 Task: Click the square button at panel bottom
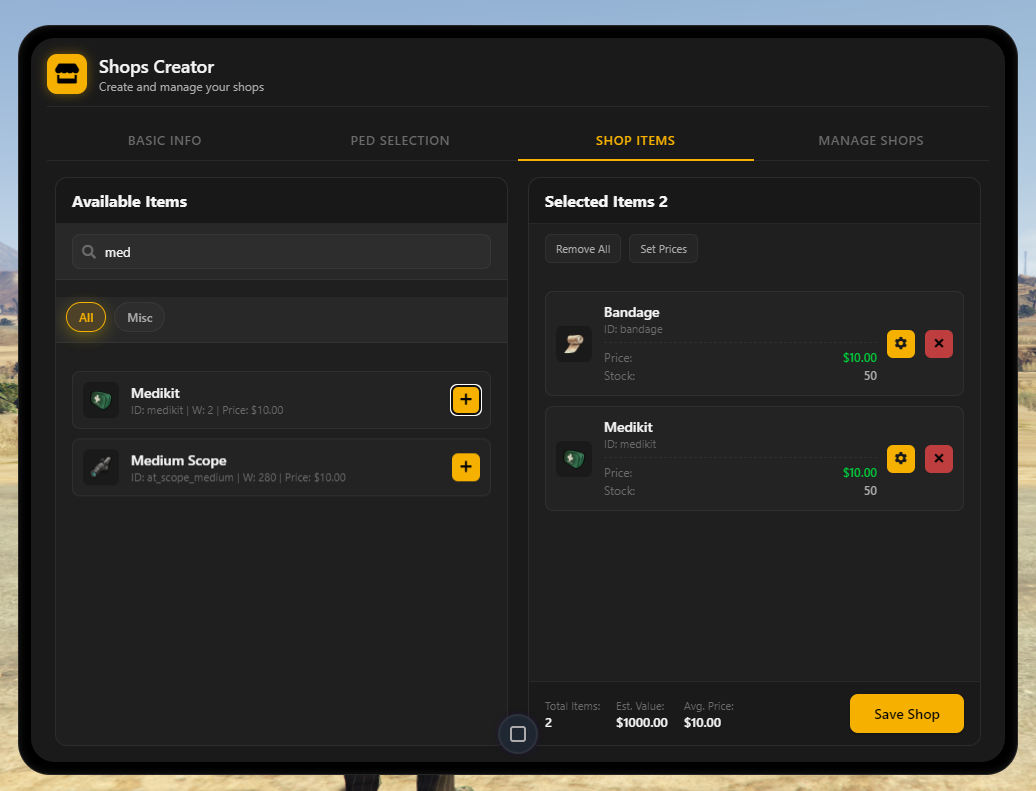coord(518,734)
